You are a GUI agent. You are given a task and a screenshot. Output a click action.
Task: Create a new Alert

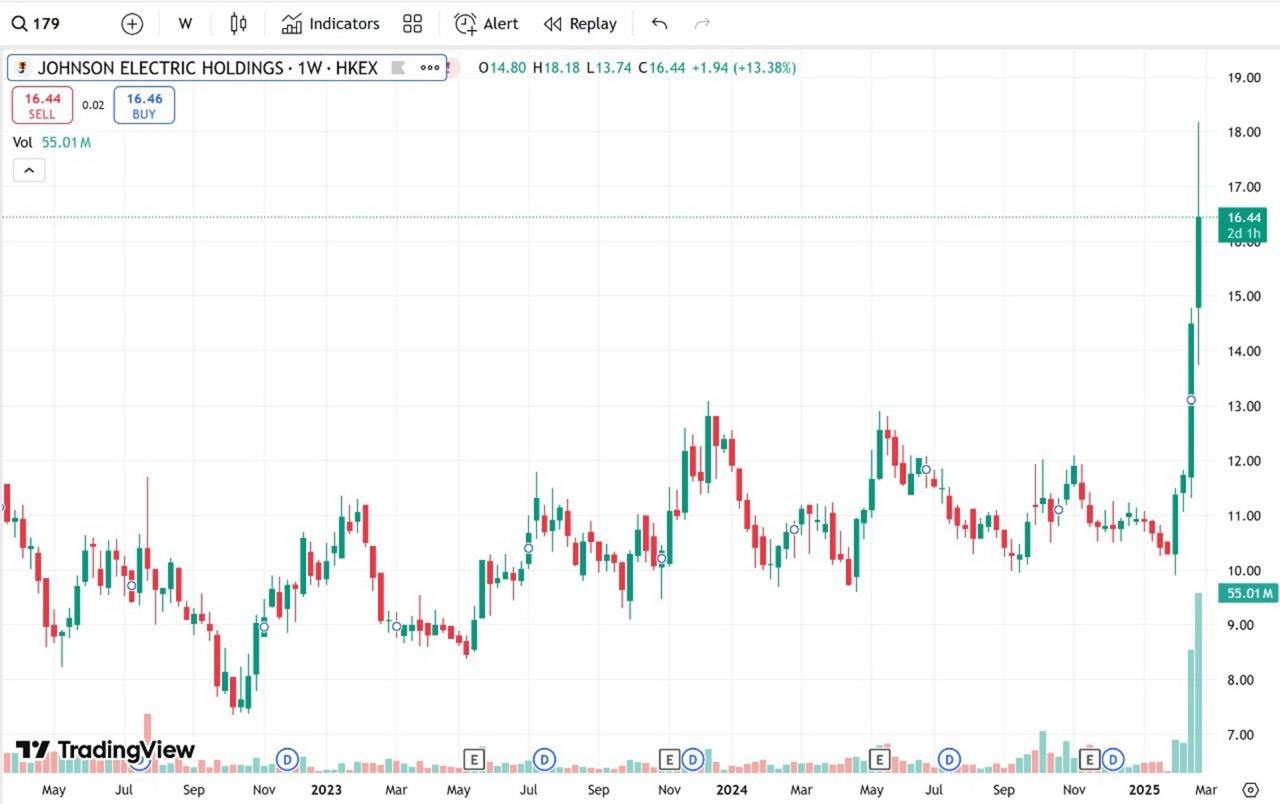pos(486,24)
